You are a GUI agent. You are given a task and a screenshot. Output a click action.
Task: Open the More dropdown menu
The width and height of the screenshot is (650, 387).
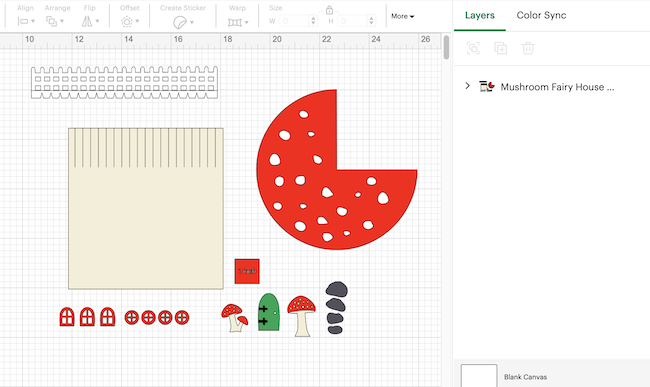tap(403, 16)
